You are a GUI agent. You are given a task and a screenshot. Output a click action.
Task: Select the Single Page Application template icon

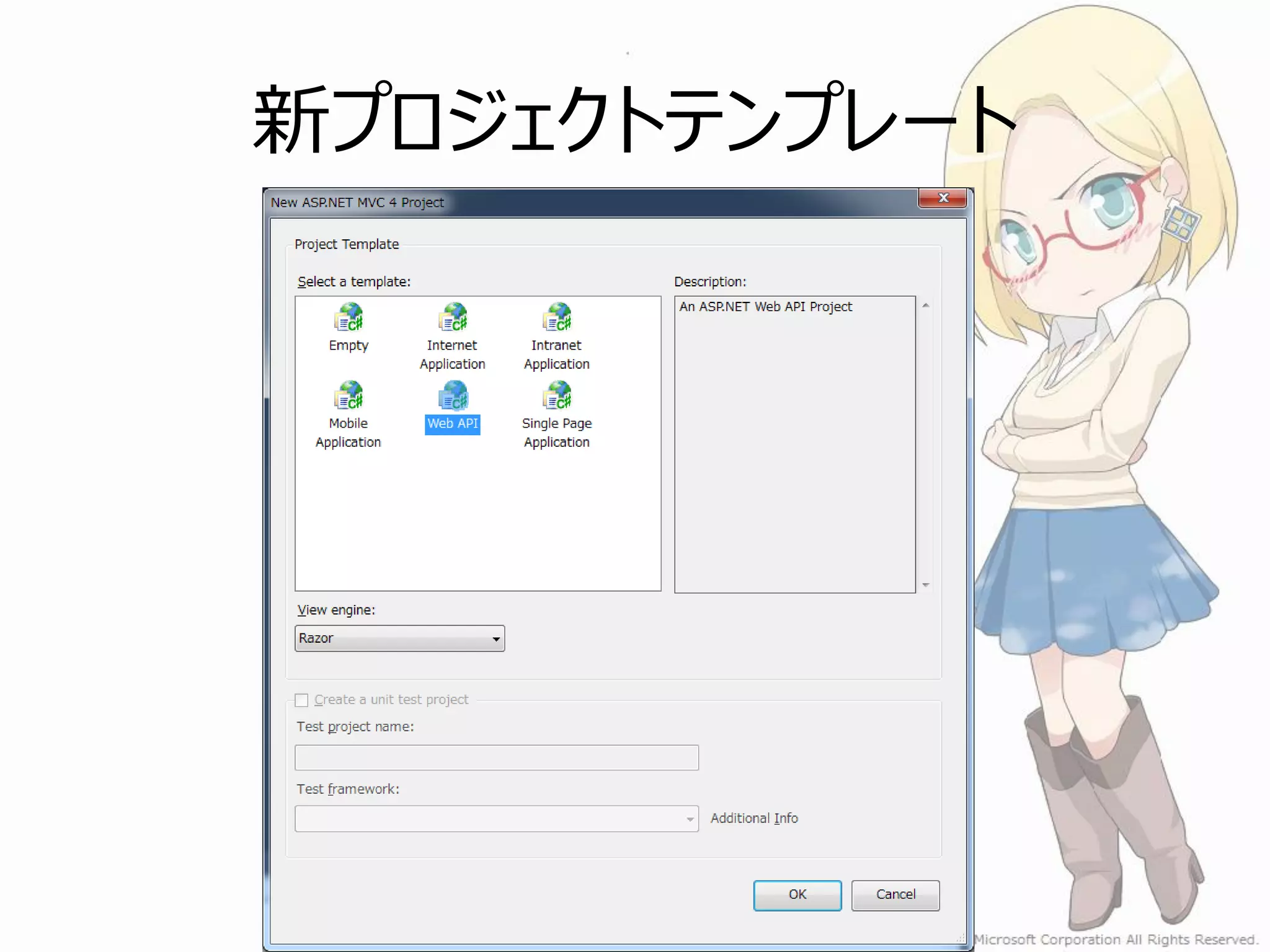click(557, 395)
